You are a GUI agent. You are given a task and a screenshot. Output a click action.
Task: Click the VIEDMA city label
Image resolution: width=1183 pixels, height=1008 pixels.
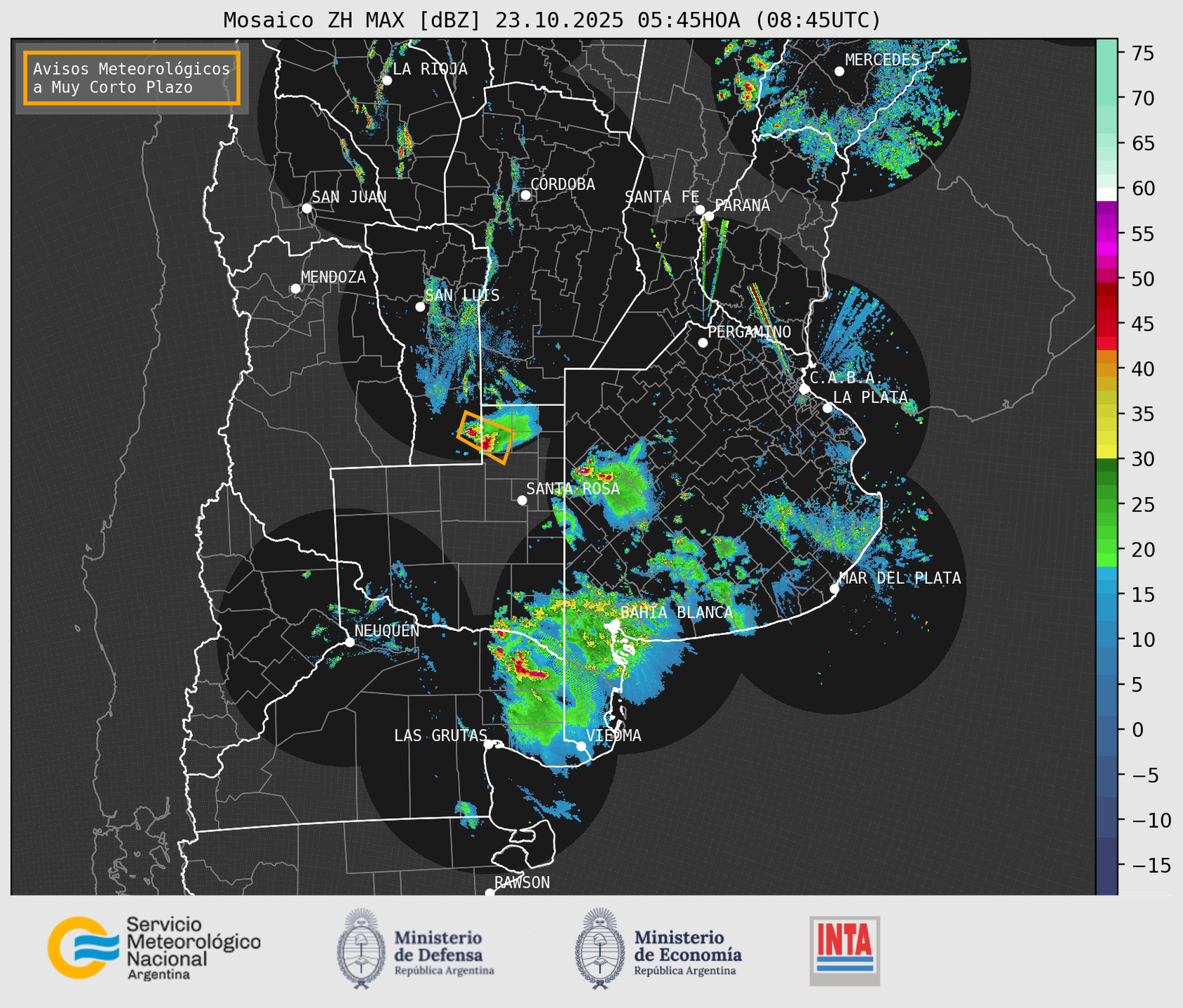(x=614, y=735)
